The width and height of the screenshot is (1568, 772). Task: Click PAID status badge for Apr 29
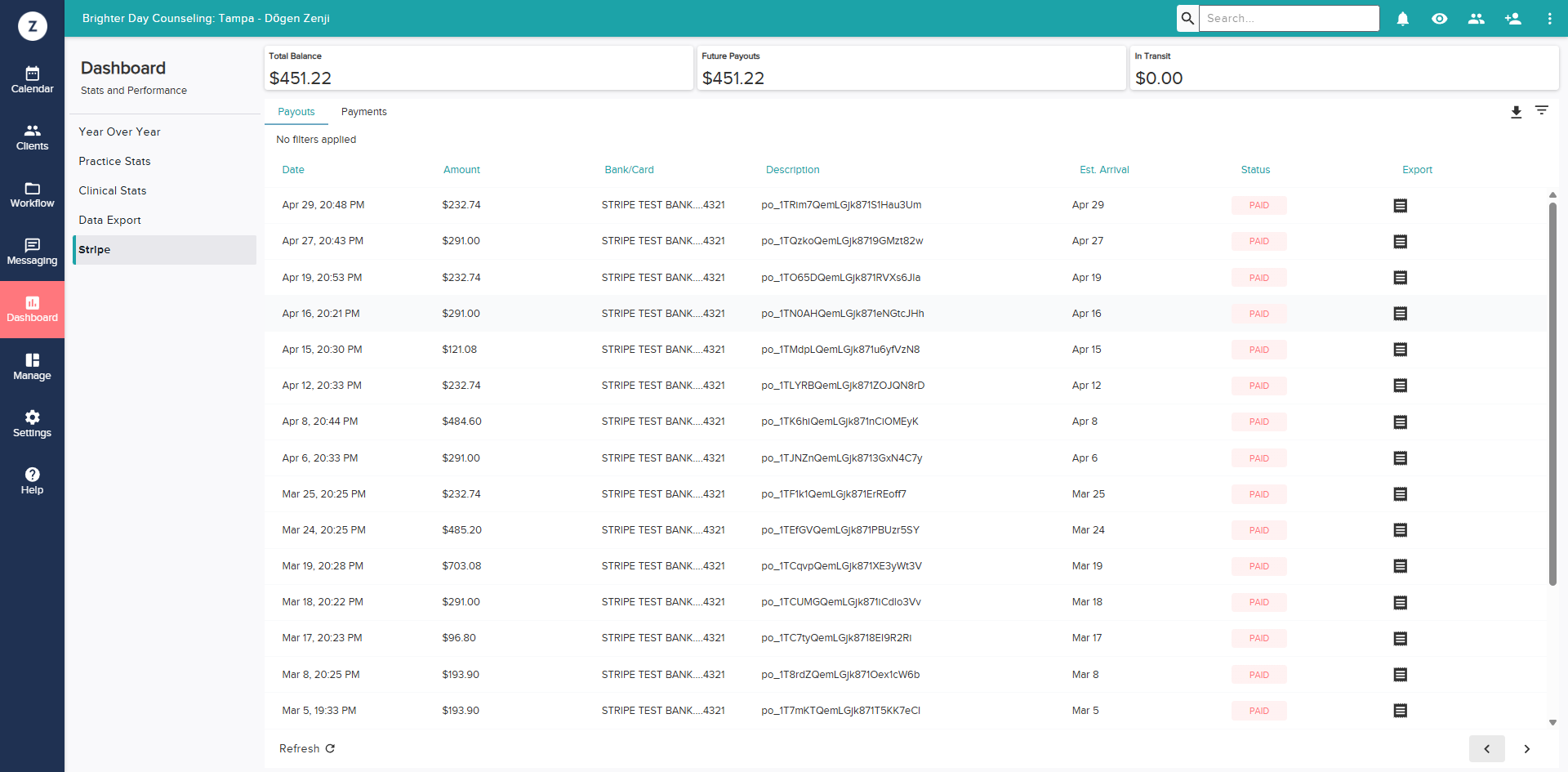click(1258, 205)
